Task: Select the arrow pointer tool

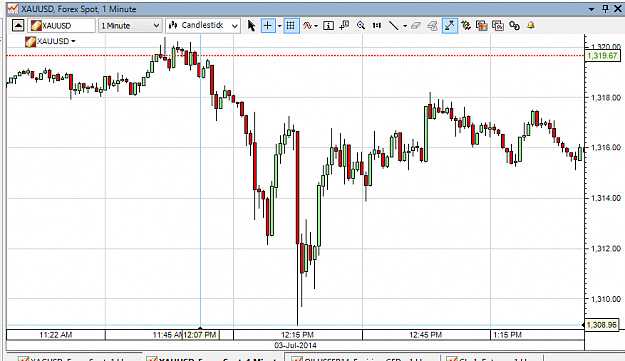Action: [251, 26]
